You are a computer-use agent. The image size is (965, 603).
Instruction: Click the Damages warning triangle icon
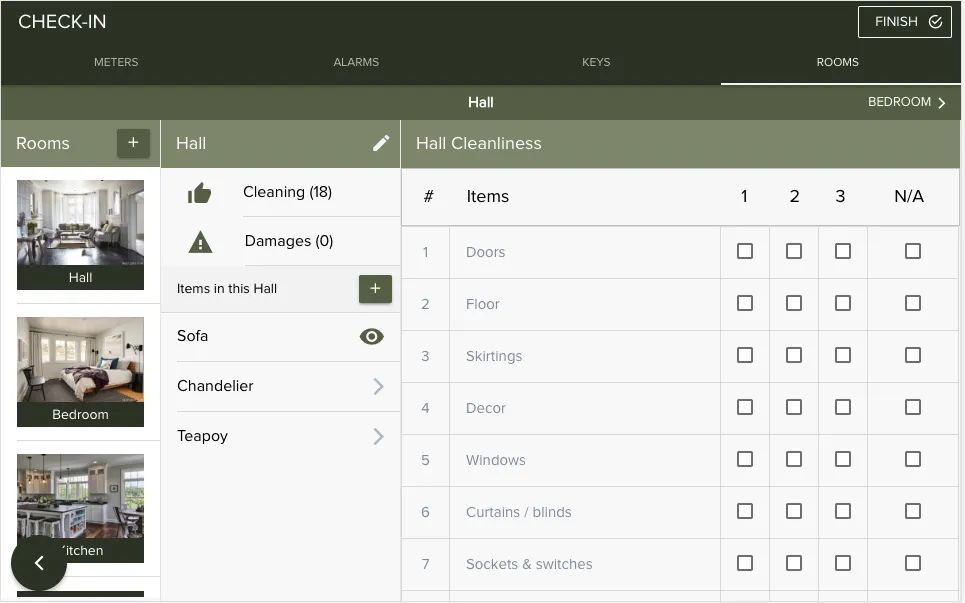200,242
